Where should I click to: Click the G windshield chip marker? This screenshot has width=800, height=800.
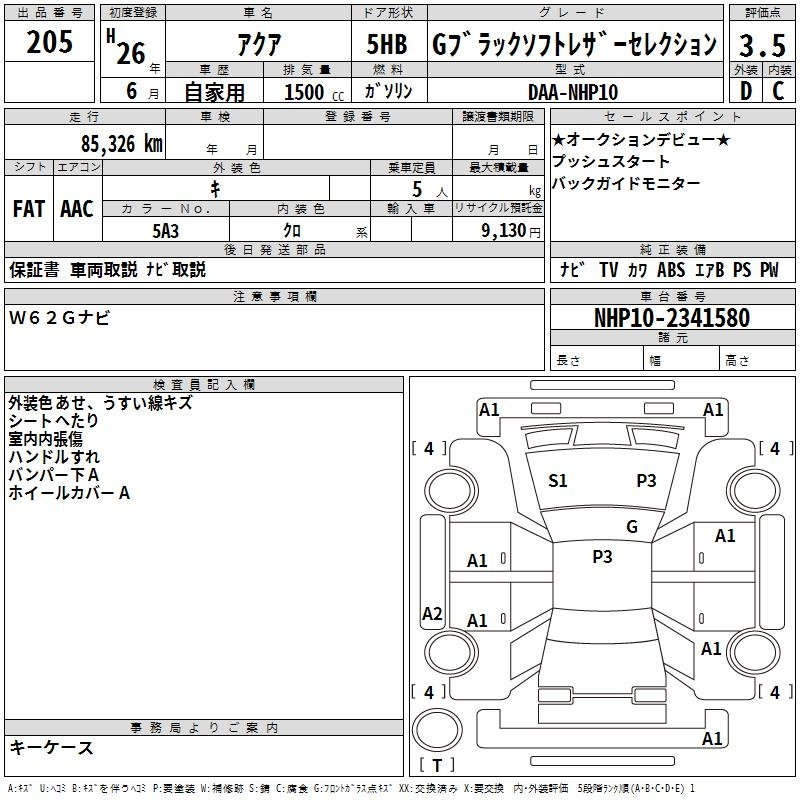[x=632, y=527]
